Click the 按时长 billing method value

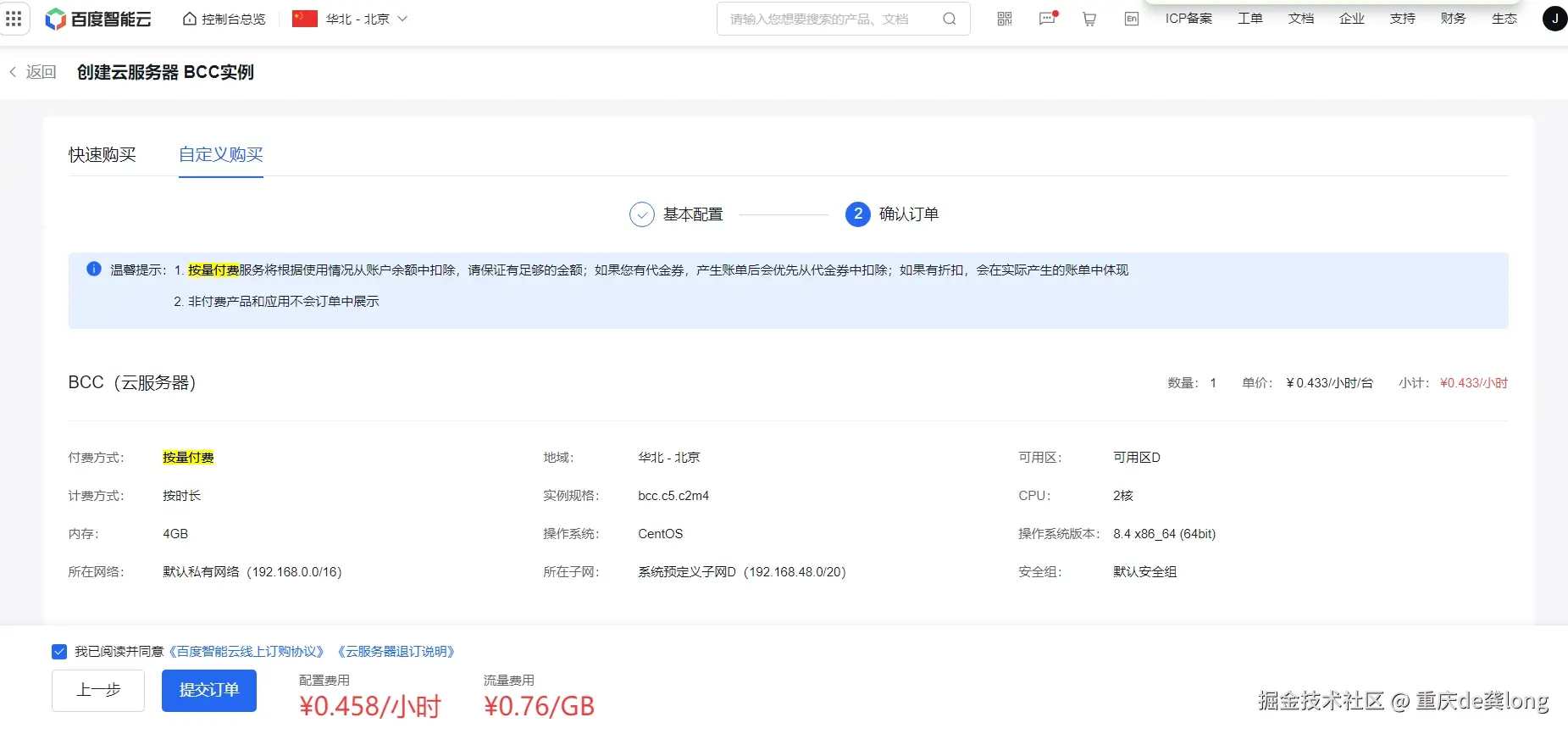click(182, 496)
